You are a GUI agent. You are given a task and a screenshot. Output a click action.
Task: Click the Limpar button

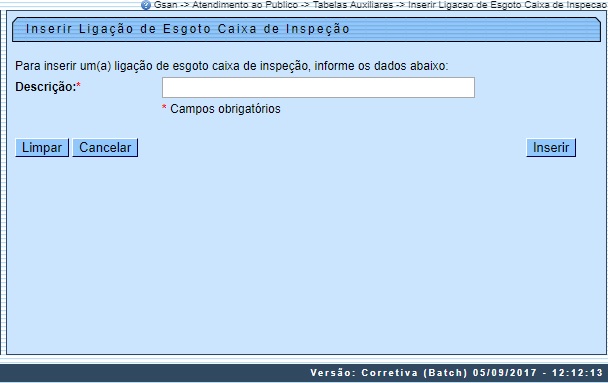42,148
